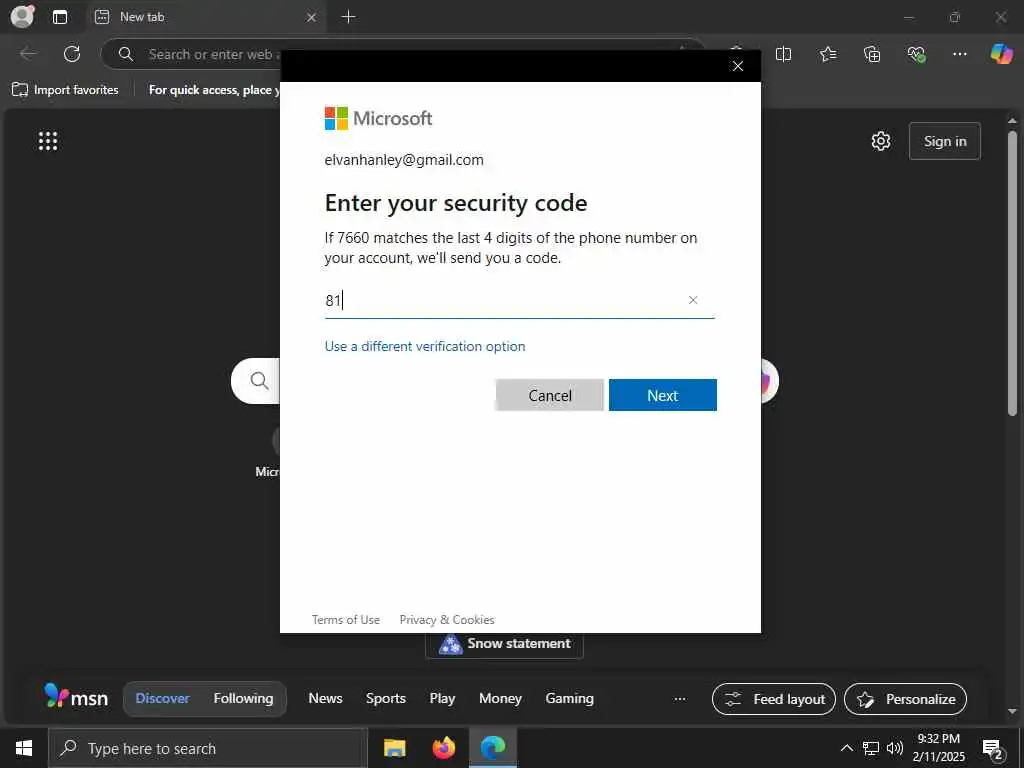Screen dimensions: 1024x768
Task: Click Use a different verification option
Action: [x=424, y=346]
